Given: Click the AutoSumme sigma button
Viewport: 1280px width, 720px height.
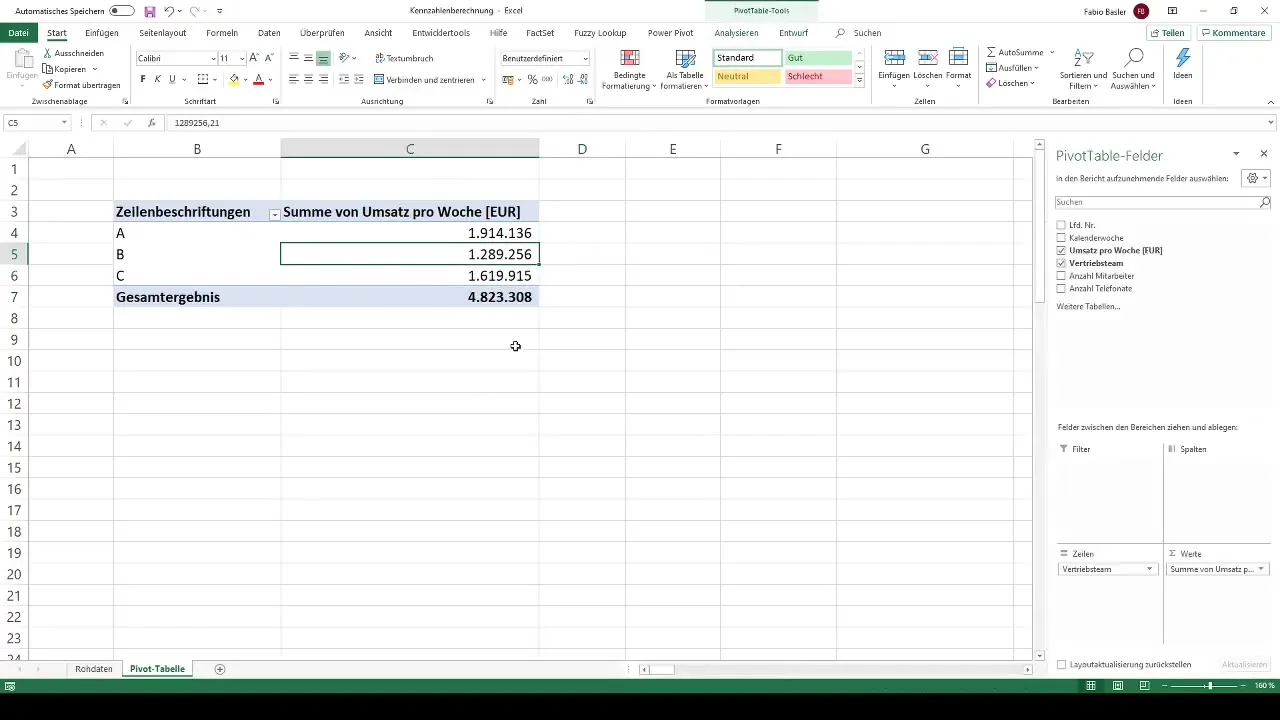Looking at the screenshot, I should tap(1015, 51).
